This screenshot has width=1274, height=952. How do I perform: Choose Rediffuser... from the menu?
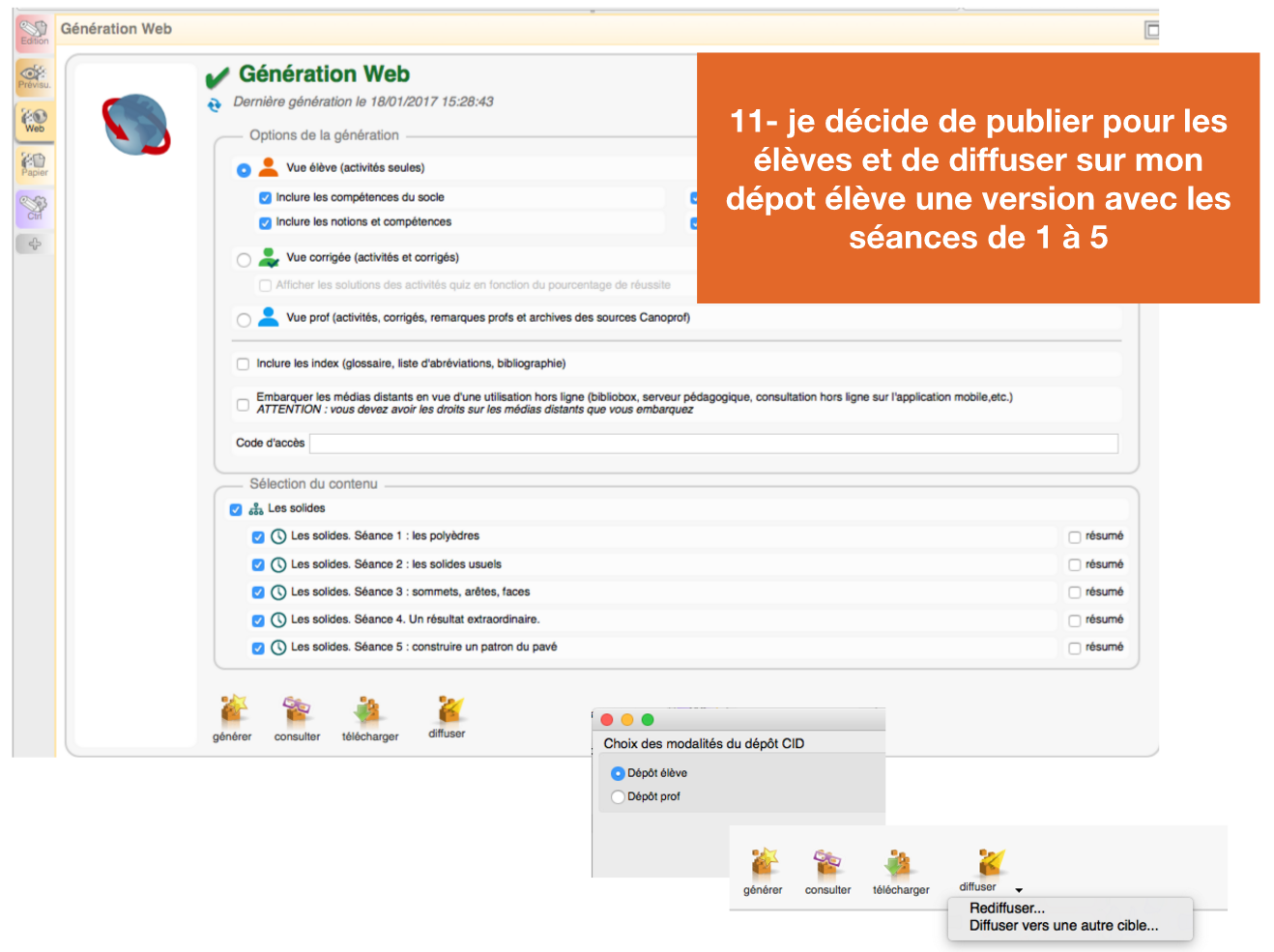1007,909
